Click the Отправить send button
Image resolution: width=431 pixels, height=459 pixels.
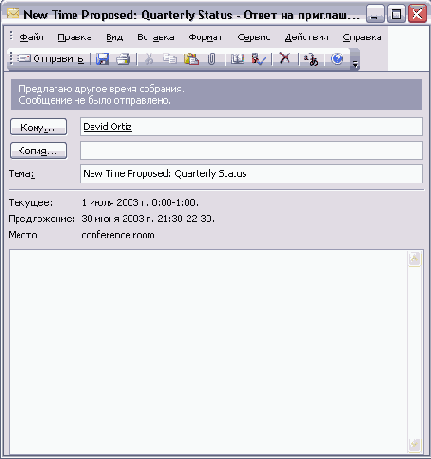(50, 59)
